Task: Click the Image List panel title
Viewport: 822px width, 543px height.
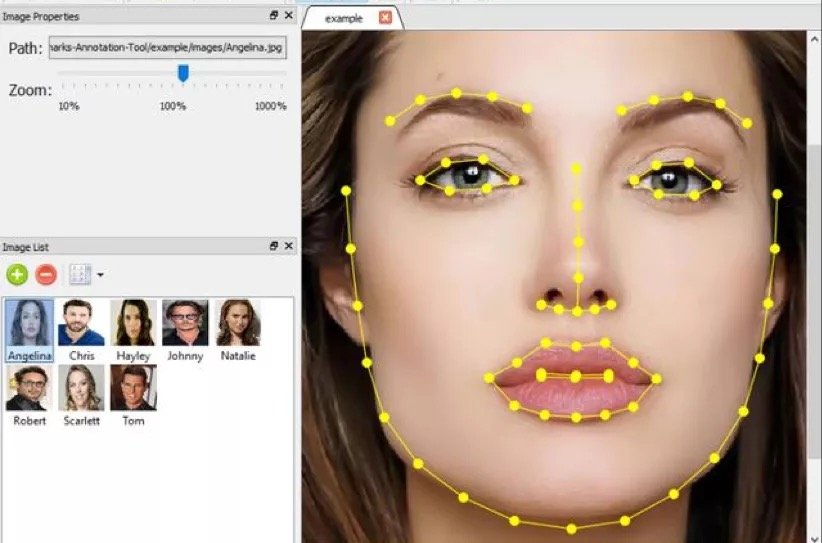Action: 26,247
